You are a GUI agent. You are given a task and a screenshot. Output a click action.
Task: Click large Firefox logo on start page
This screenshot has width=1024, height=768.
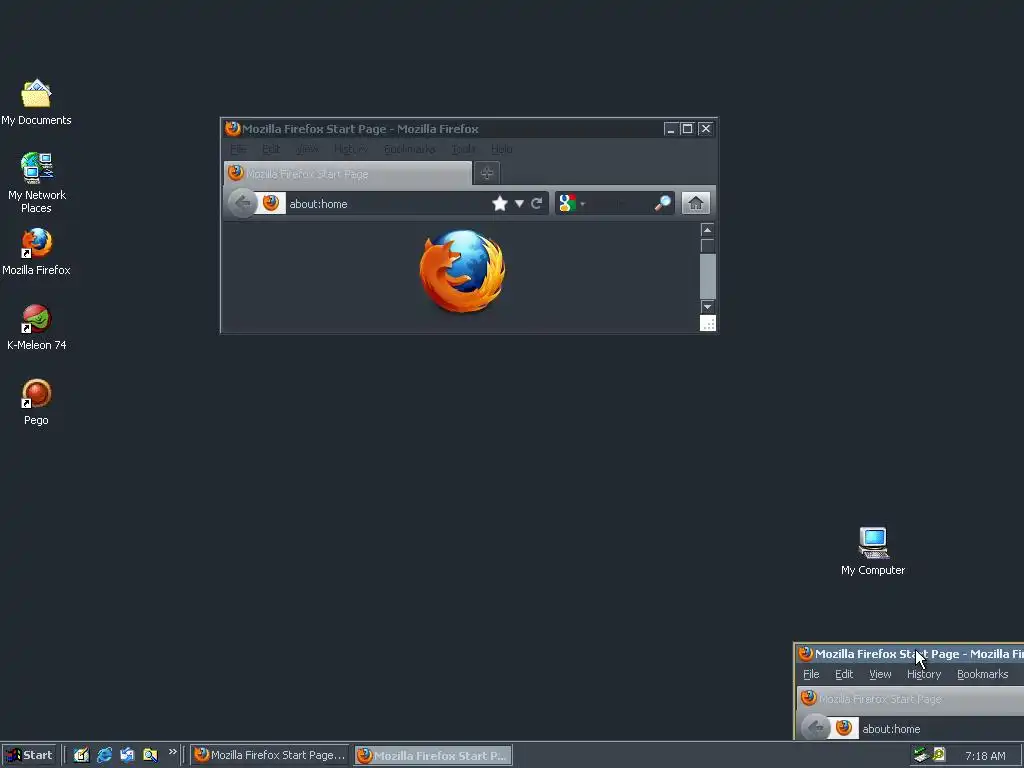click(x=462, y=271)
